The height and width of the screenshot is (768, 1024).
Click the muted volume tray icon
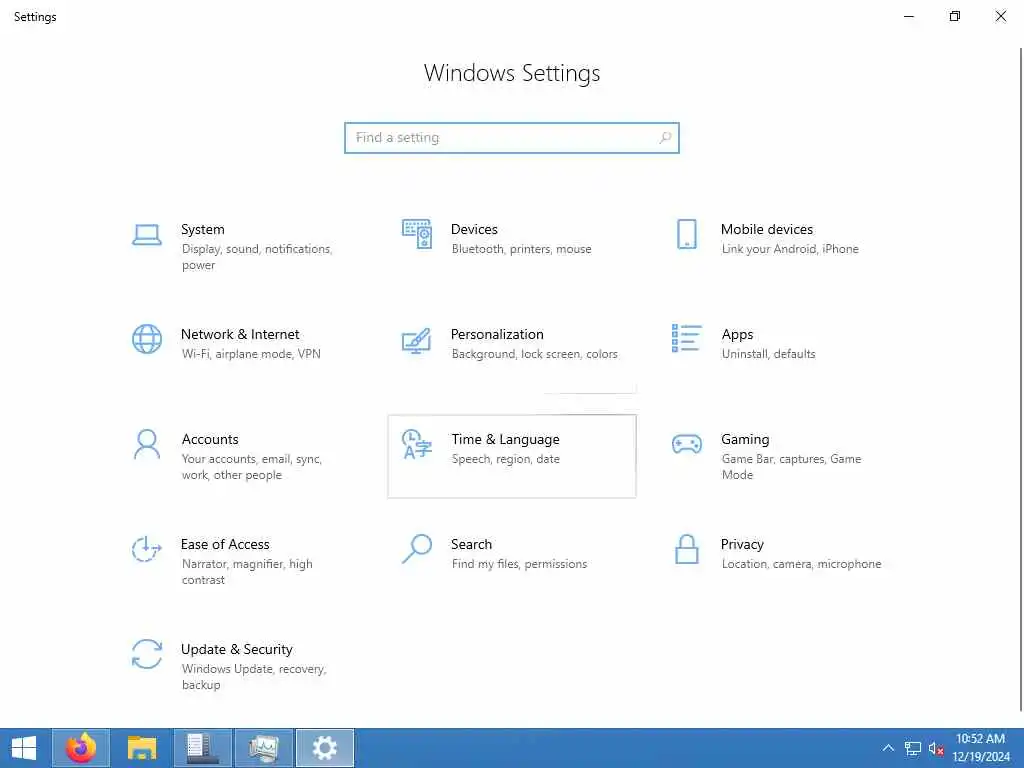pos(936,748)
